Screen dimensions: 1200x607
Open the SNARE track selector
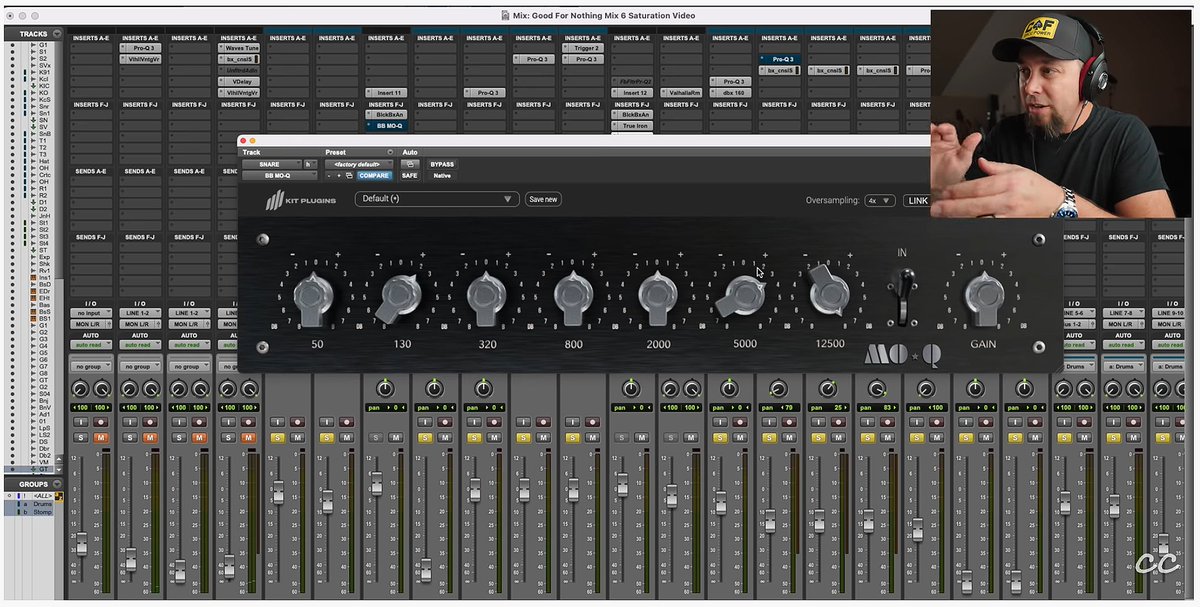(x=271, y=164)
